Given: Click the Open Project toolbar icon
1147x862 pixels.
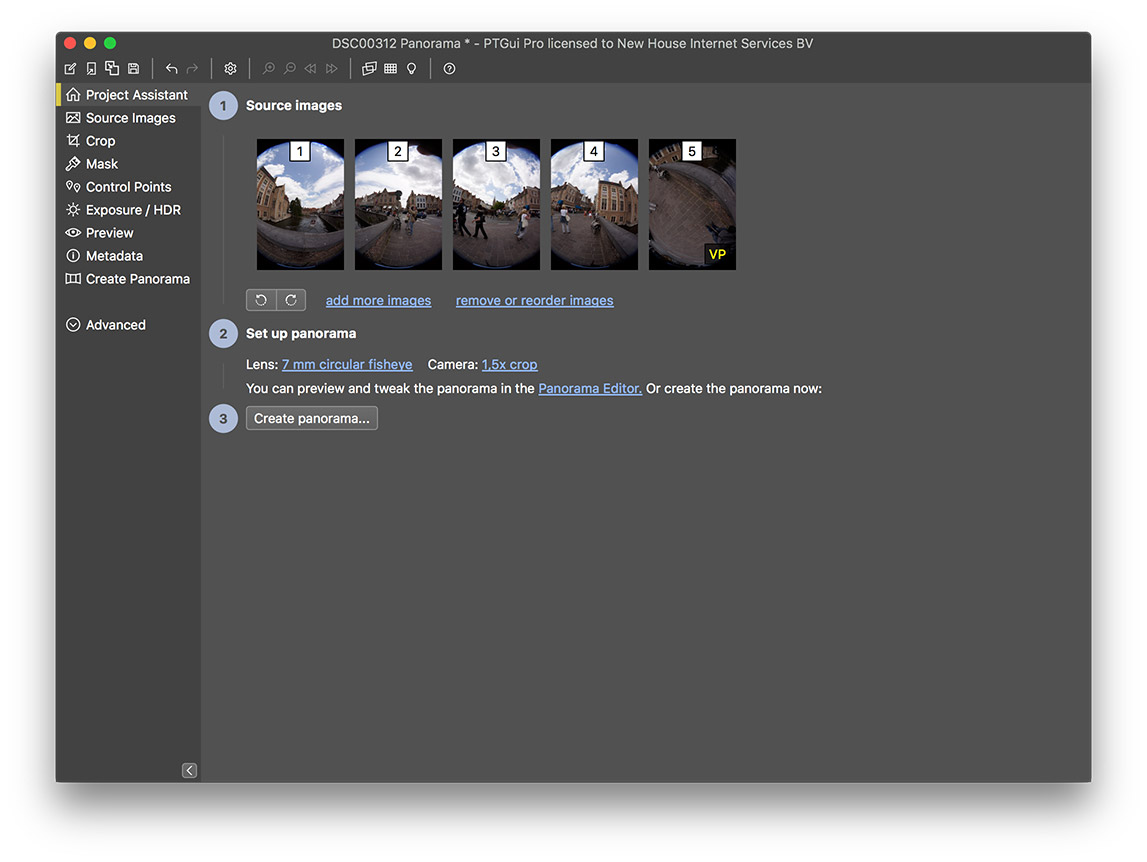Looking at the screenshot, I should tap(91, 69).
